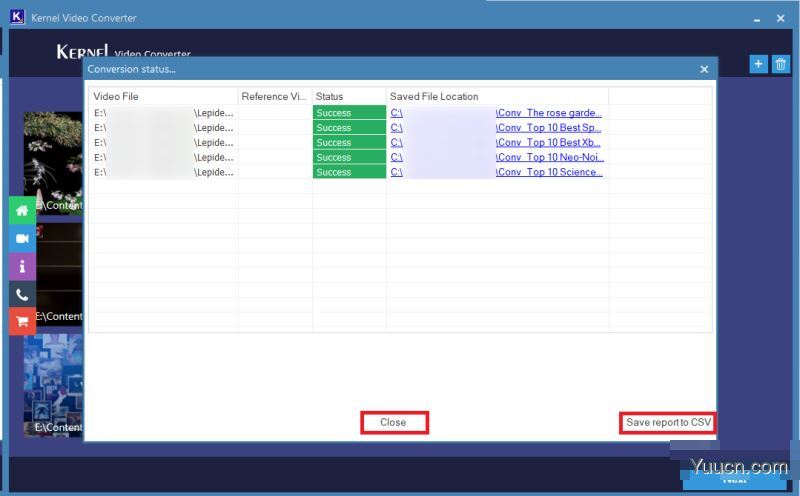The height and width of the screenshot is (496, 800).
Task: Click the trash delete icon
Action: 780,64
